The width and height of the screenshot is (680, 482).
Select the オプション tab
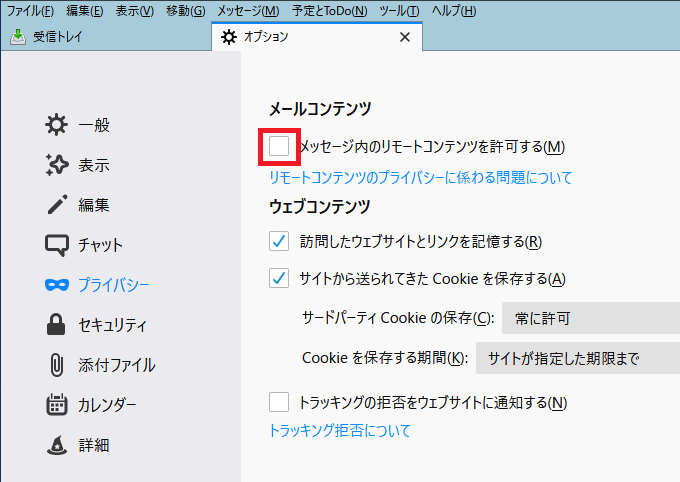click(x=317, y=37)
